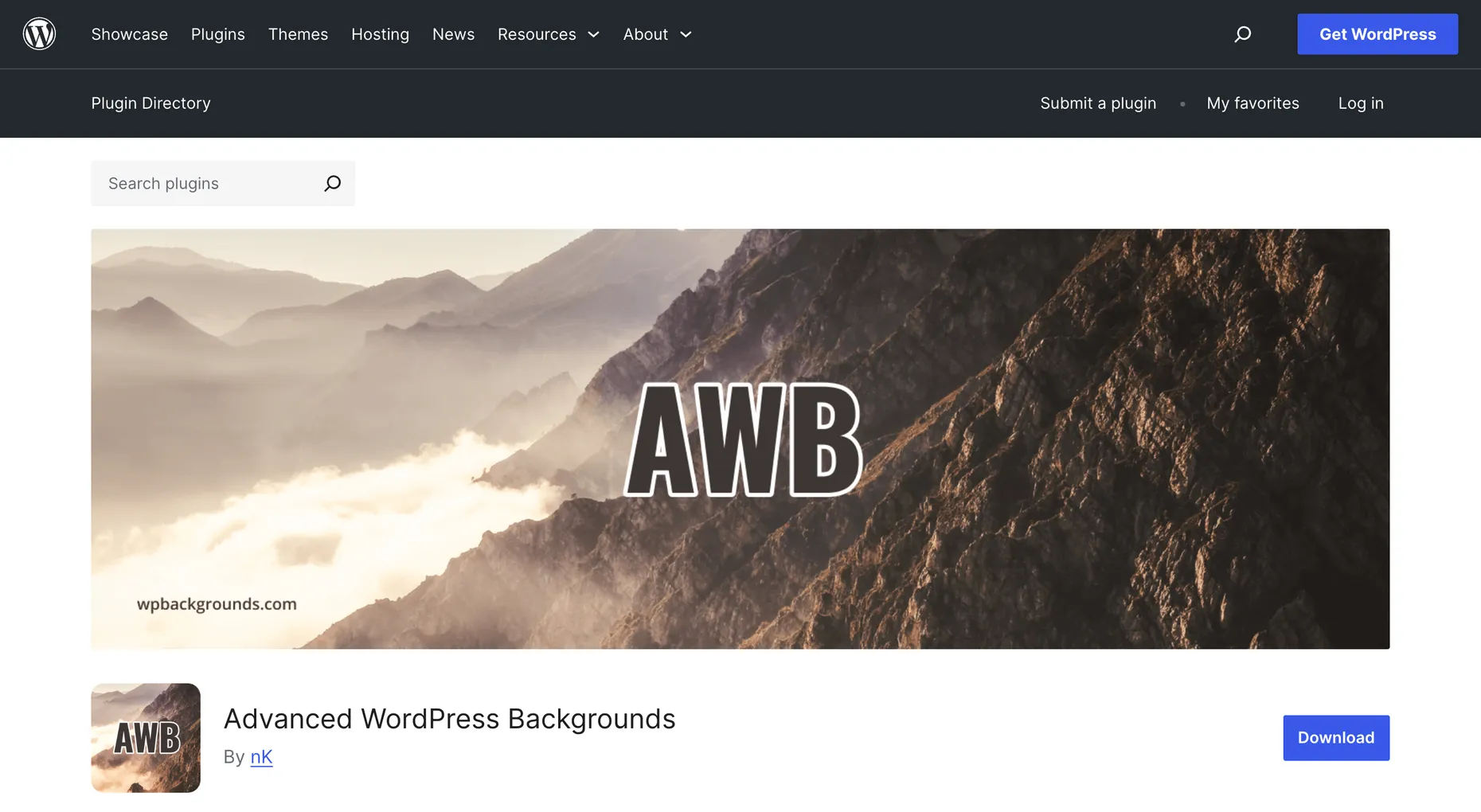Click the AWB plugin icon thumbnail
1481x812 pixels.
tap(146, 737)
